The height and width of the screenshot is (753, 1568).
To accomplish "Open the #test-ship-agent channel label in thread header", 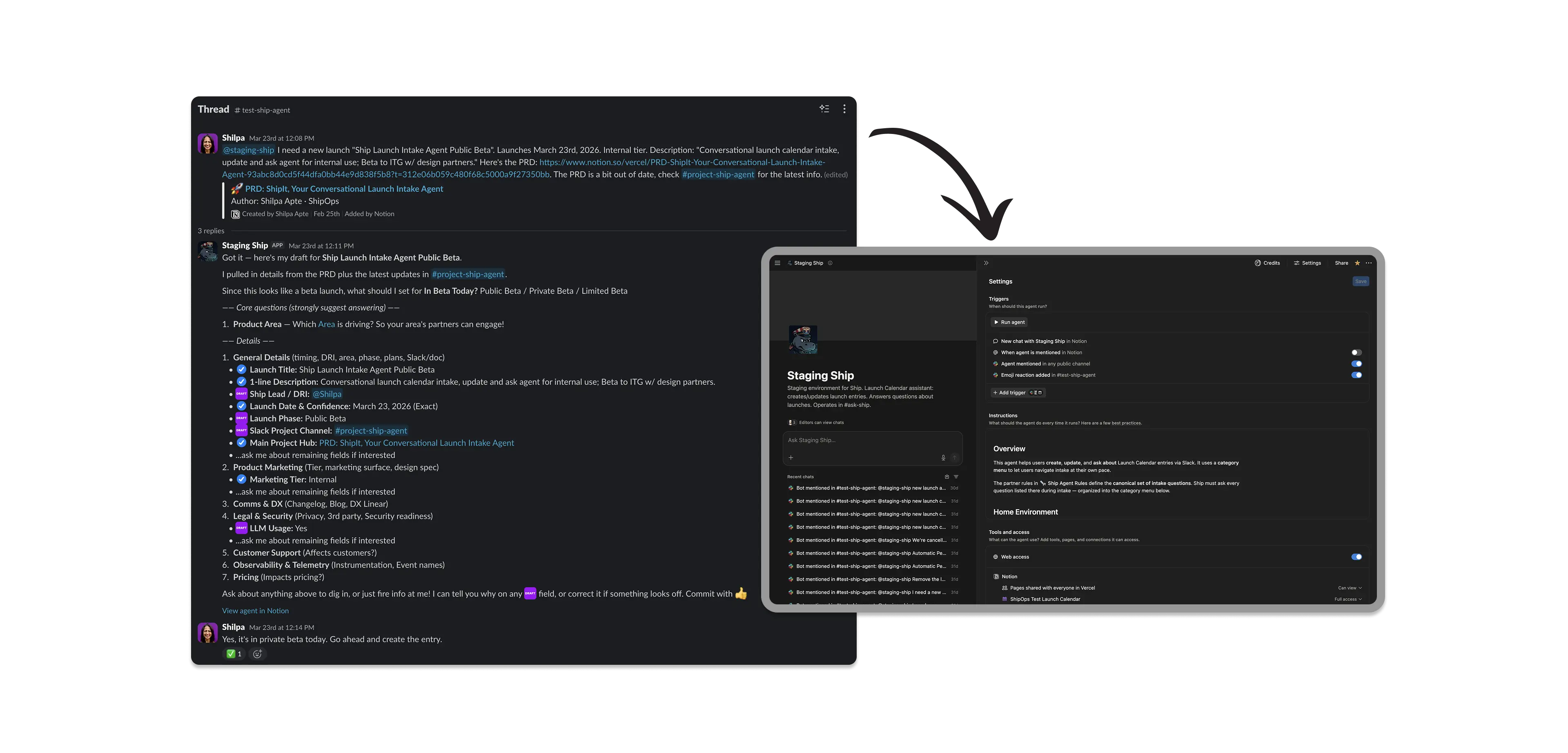I will (x=262, y=110).
